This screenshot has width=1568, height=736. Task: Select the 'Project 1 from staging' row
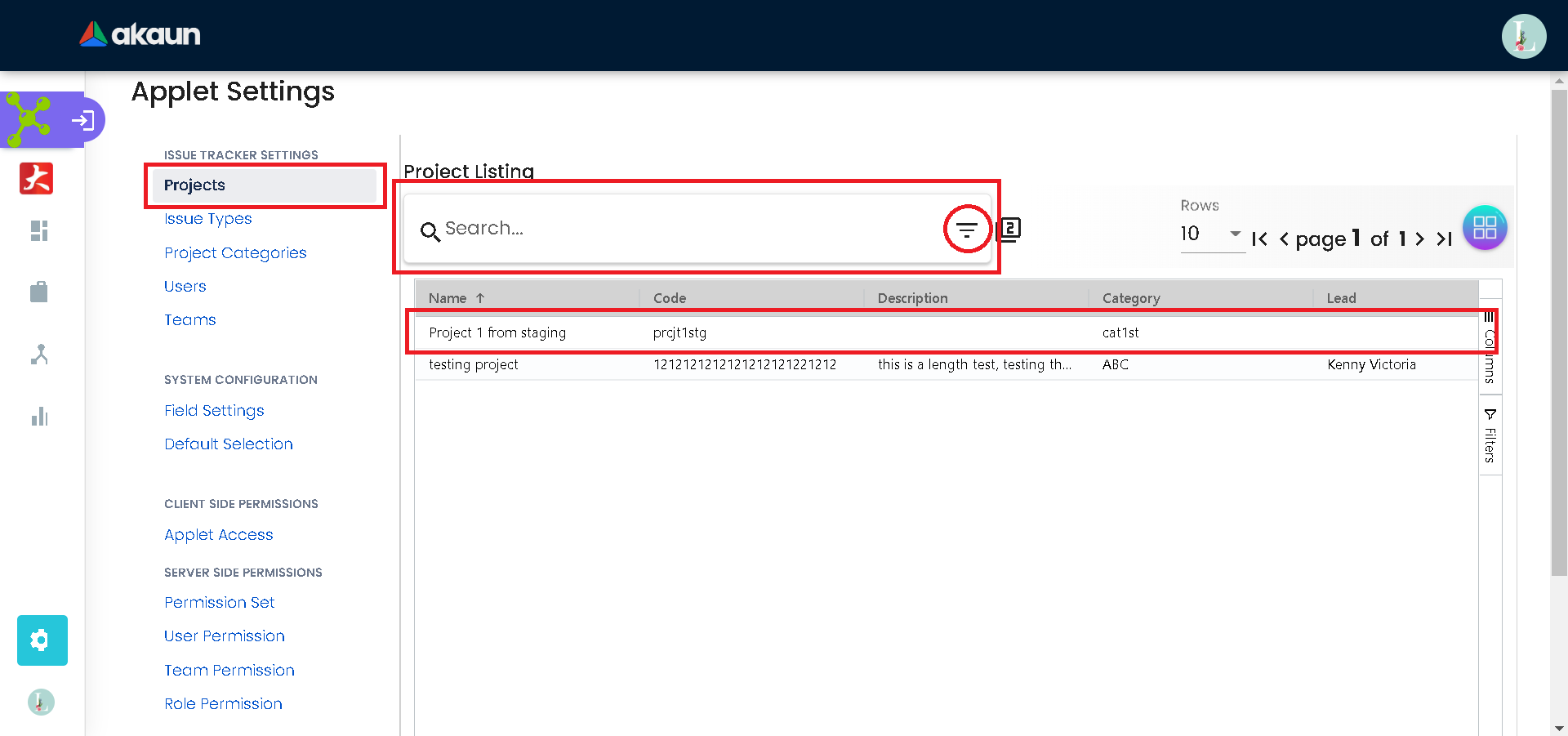tap(947, 332)
